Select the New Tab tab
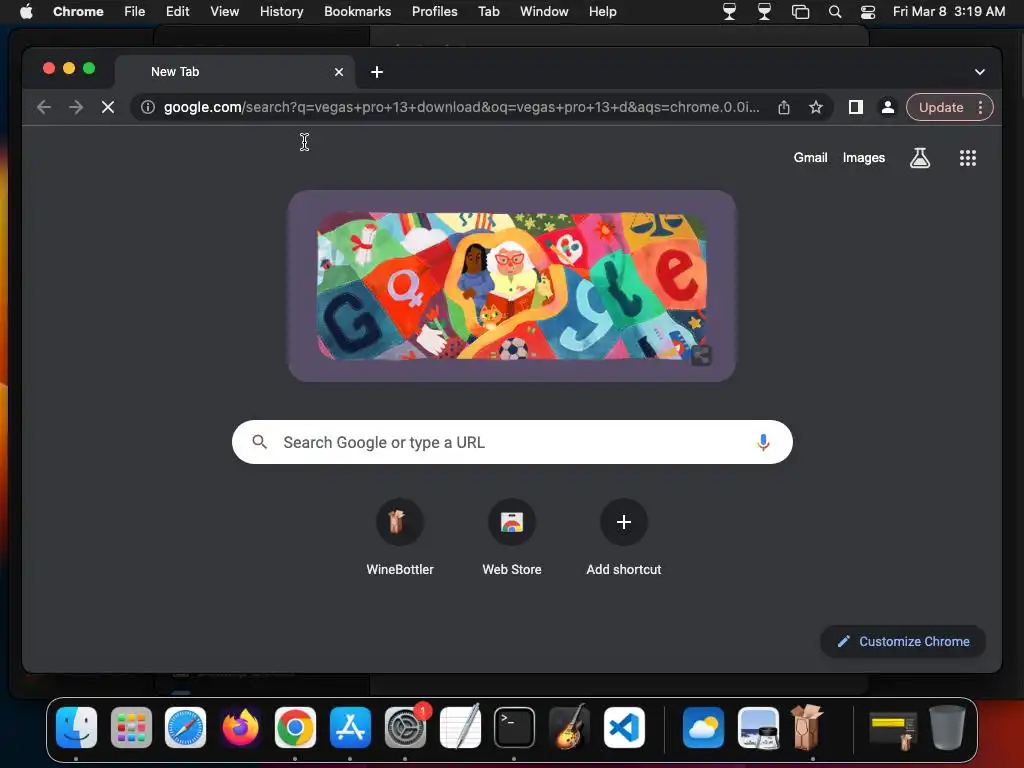1024x768 pixels. [235, 72]
